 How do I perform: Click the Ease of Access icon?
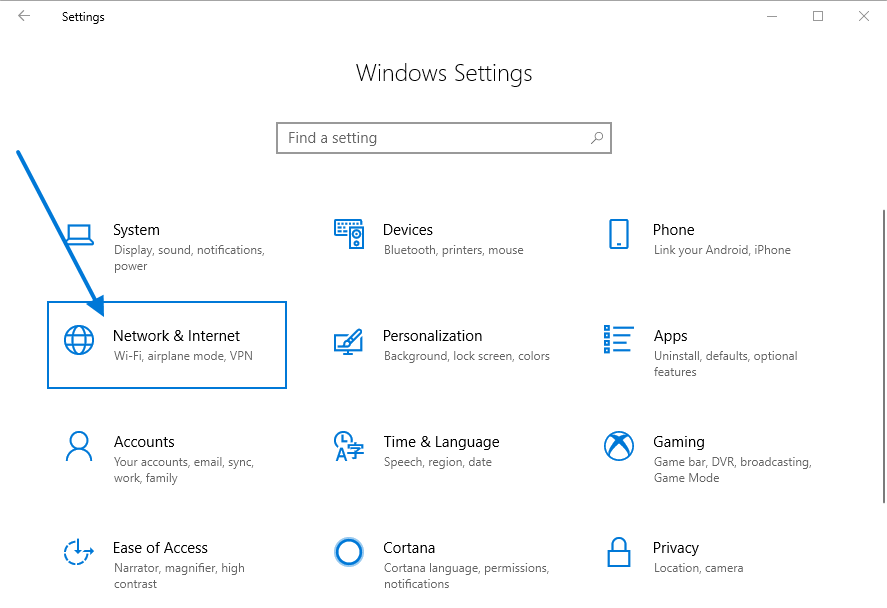[79, 552]
